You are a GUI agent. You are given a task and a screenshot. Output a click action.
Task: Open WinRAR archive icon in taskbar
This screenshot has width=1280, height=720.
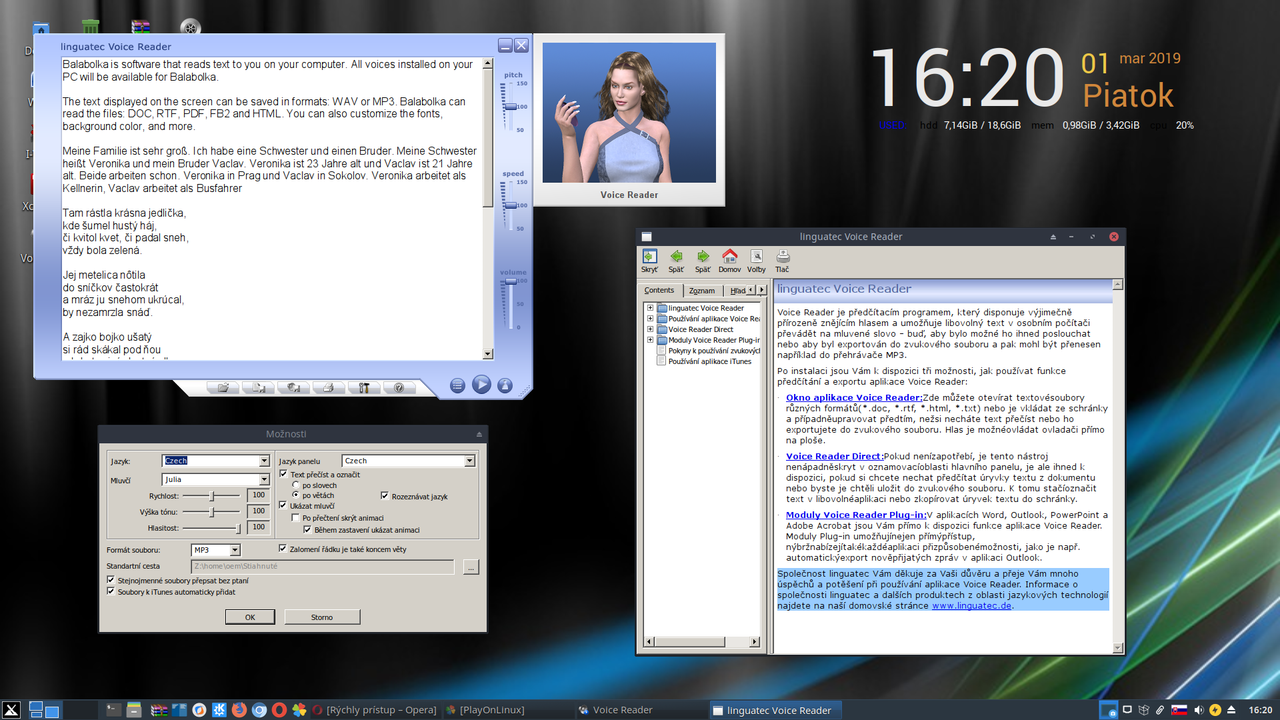click(x=158, y=710)
